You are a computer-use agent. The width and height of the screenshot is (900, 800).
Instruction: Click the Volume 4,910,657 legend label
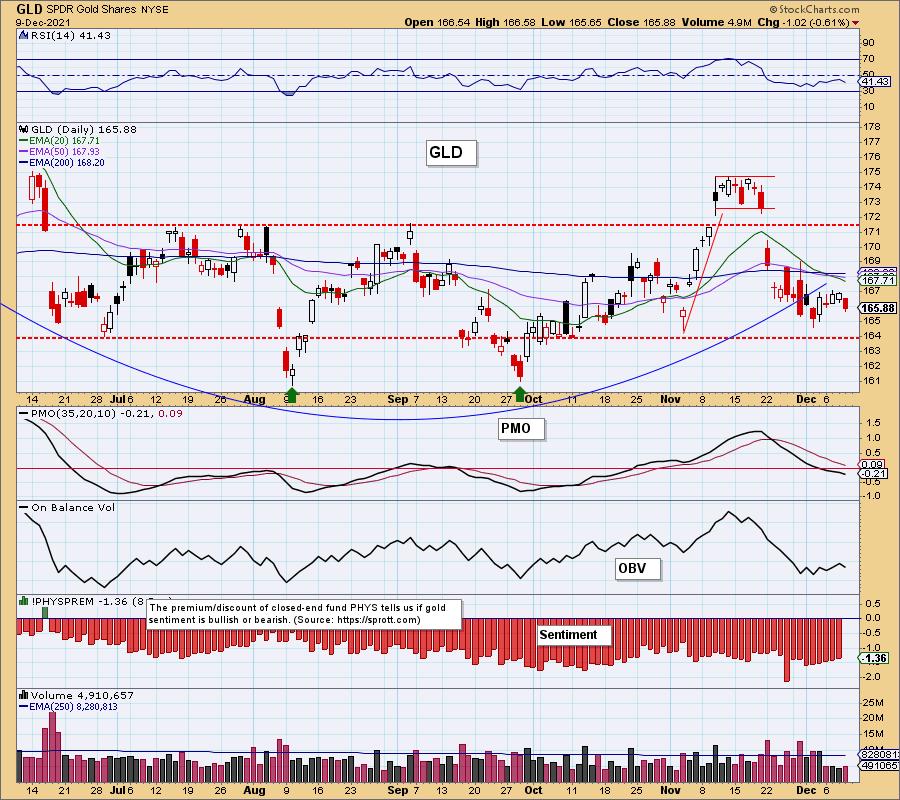pyautogui.click(x=82, y=696)
